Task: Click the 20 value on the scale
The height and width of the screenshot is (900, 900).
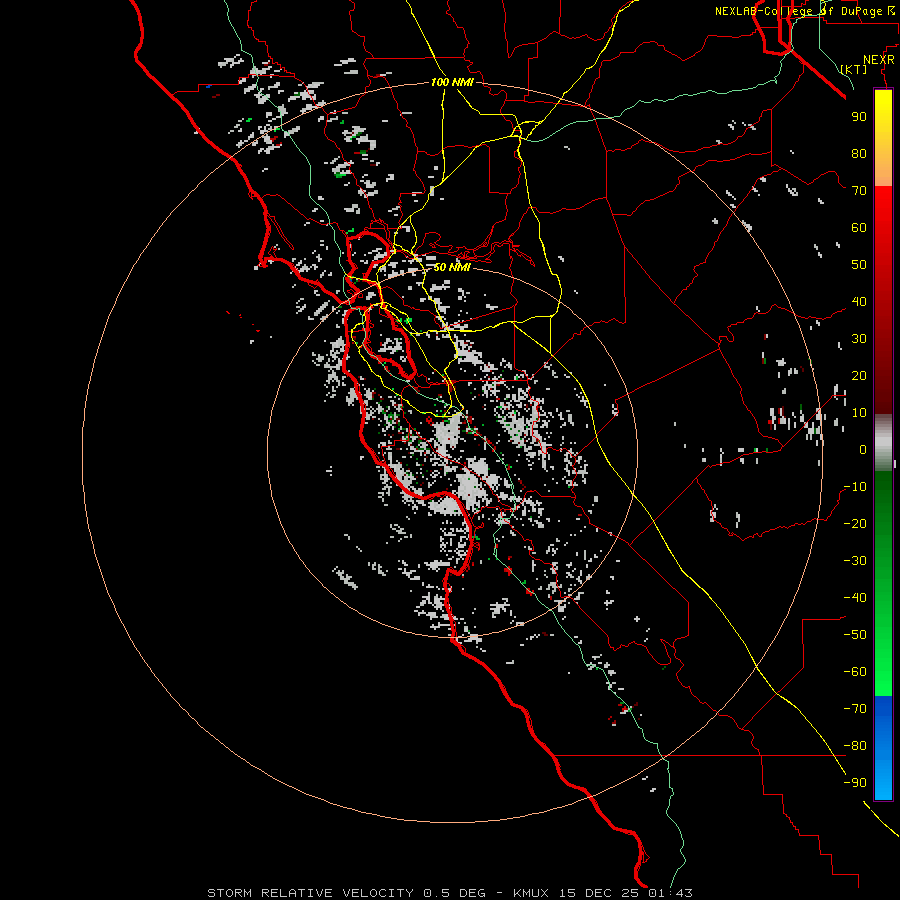Action: click(x=859, y=376)
